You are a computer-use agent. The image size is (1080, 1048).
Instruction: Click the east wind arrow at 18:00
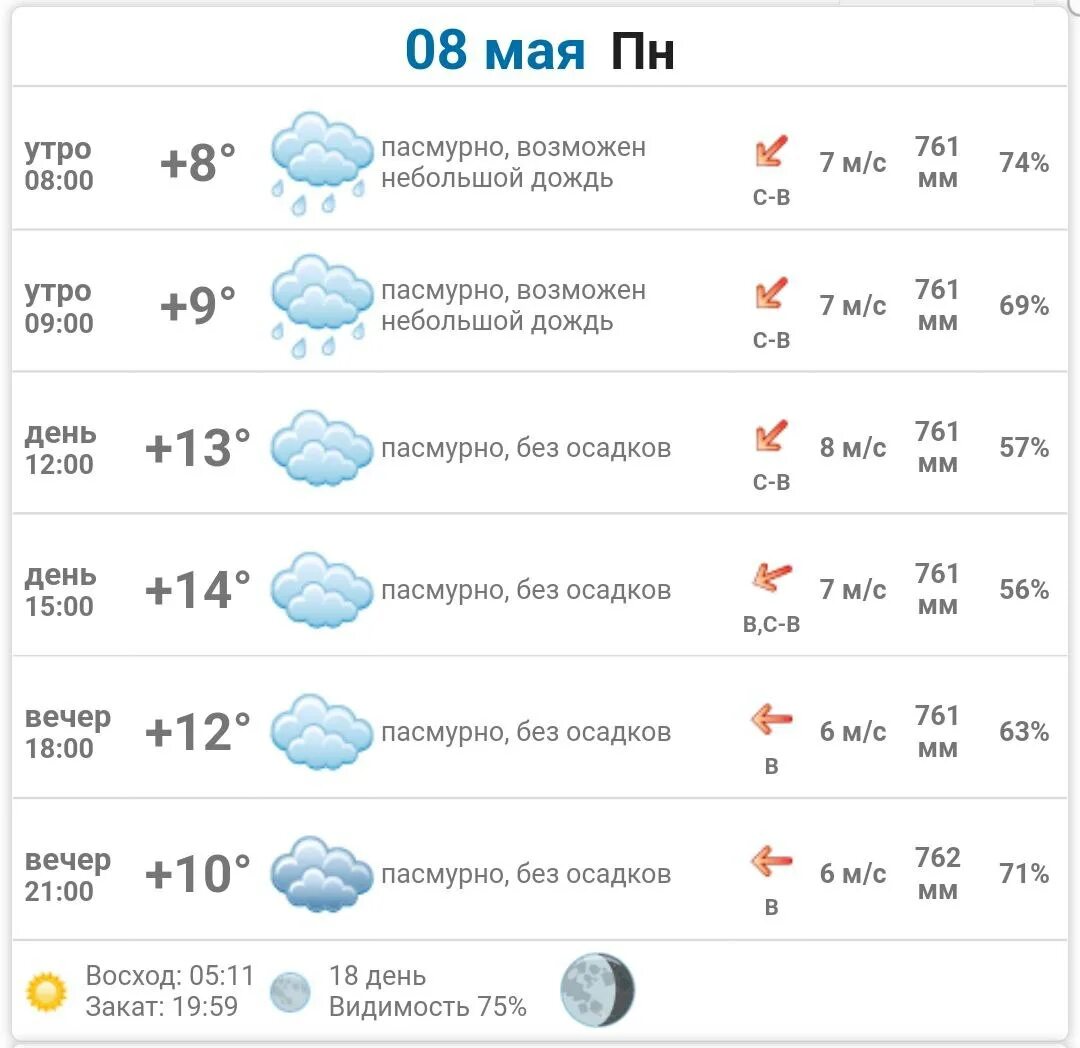(771, 720)
